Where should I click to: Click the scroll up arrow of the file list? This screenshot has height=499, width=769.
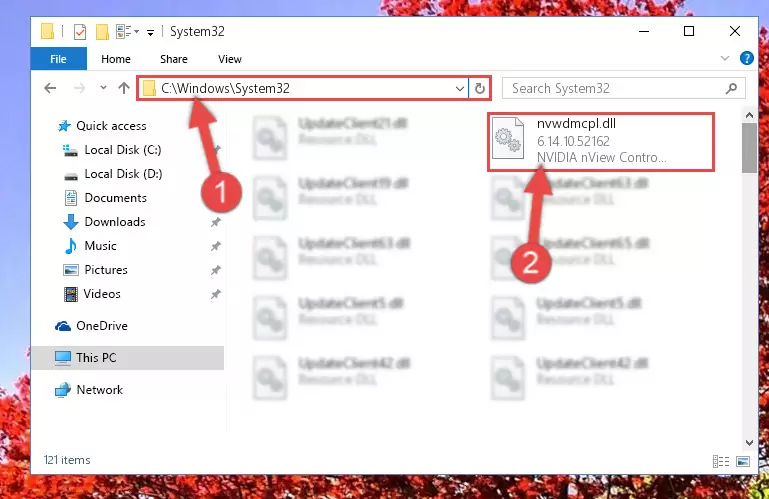pos(749,115)
